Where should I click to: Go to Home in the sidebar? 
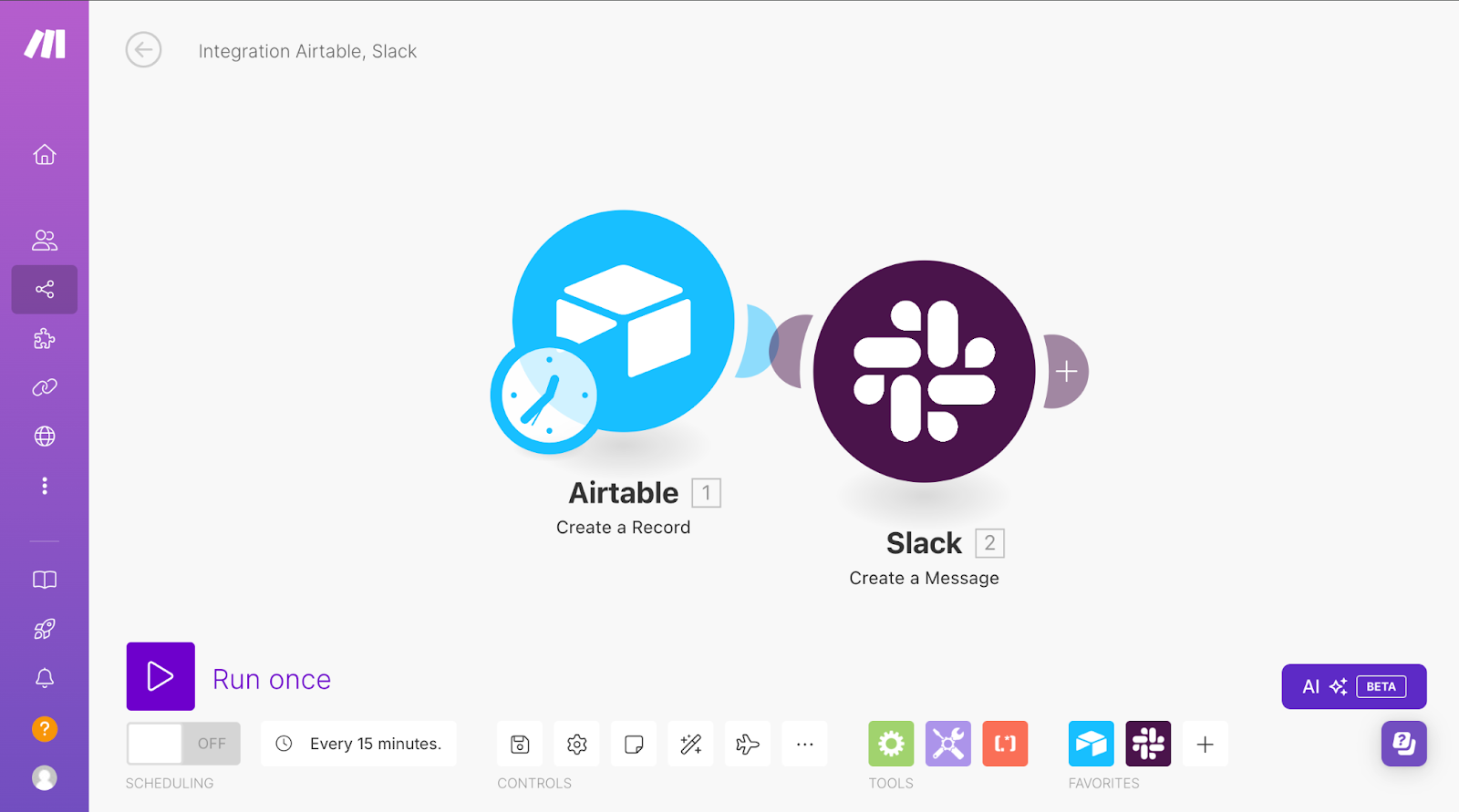coord(45,155)
